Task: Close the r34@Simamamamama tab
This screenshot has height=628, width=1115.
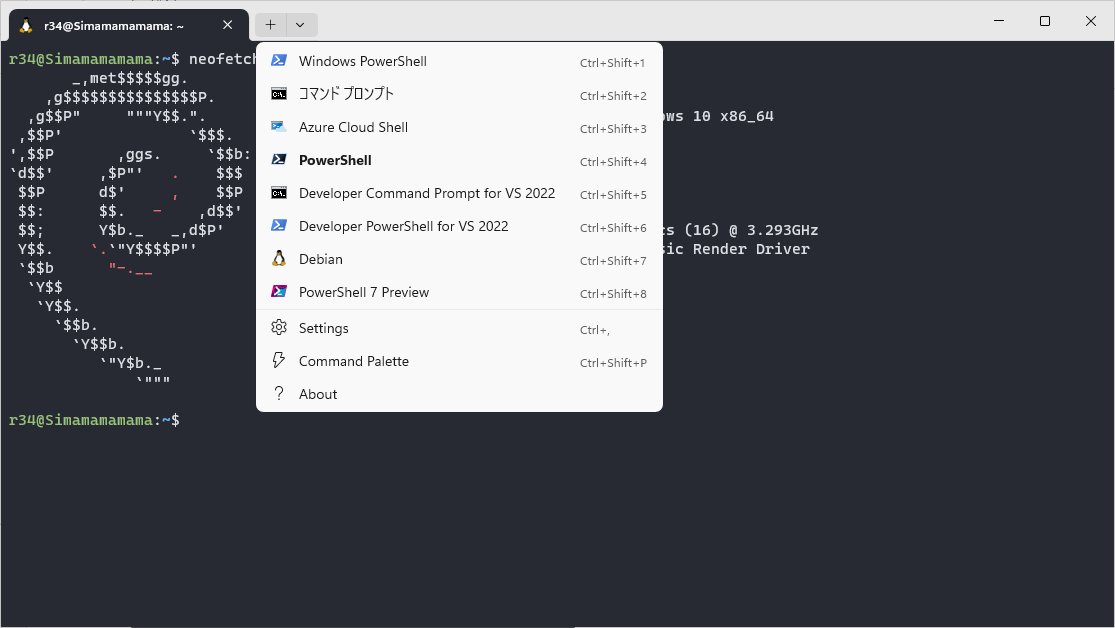Action: tap(228, 25)
